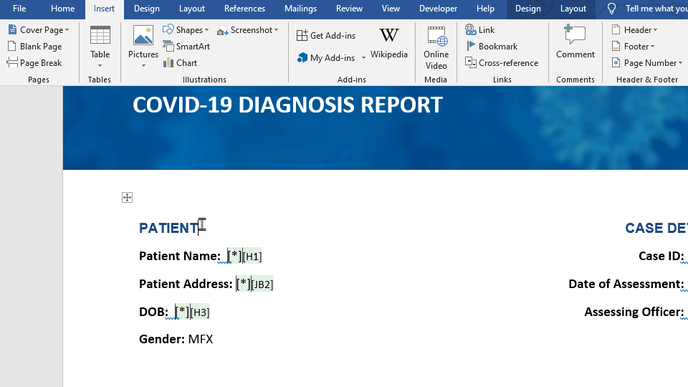
Task: Click the Pictures icon
Action: point(143,36)
